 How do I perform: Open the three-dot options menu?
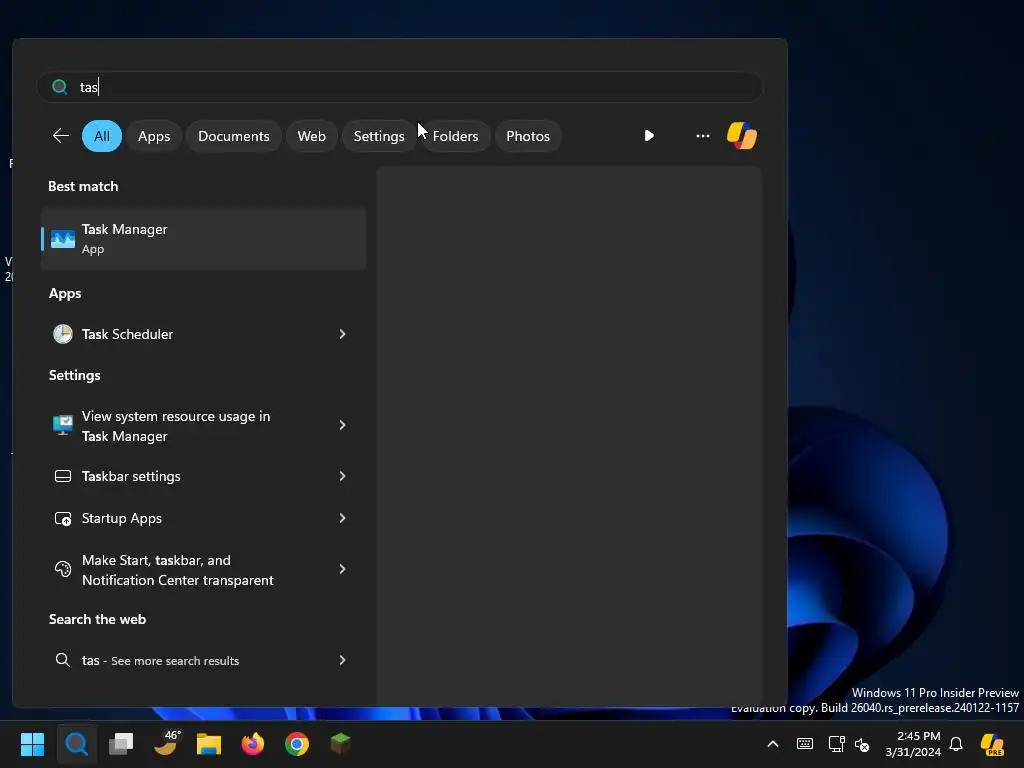(703, 136)
